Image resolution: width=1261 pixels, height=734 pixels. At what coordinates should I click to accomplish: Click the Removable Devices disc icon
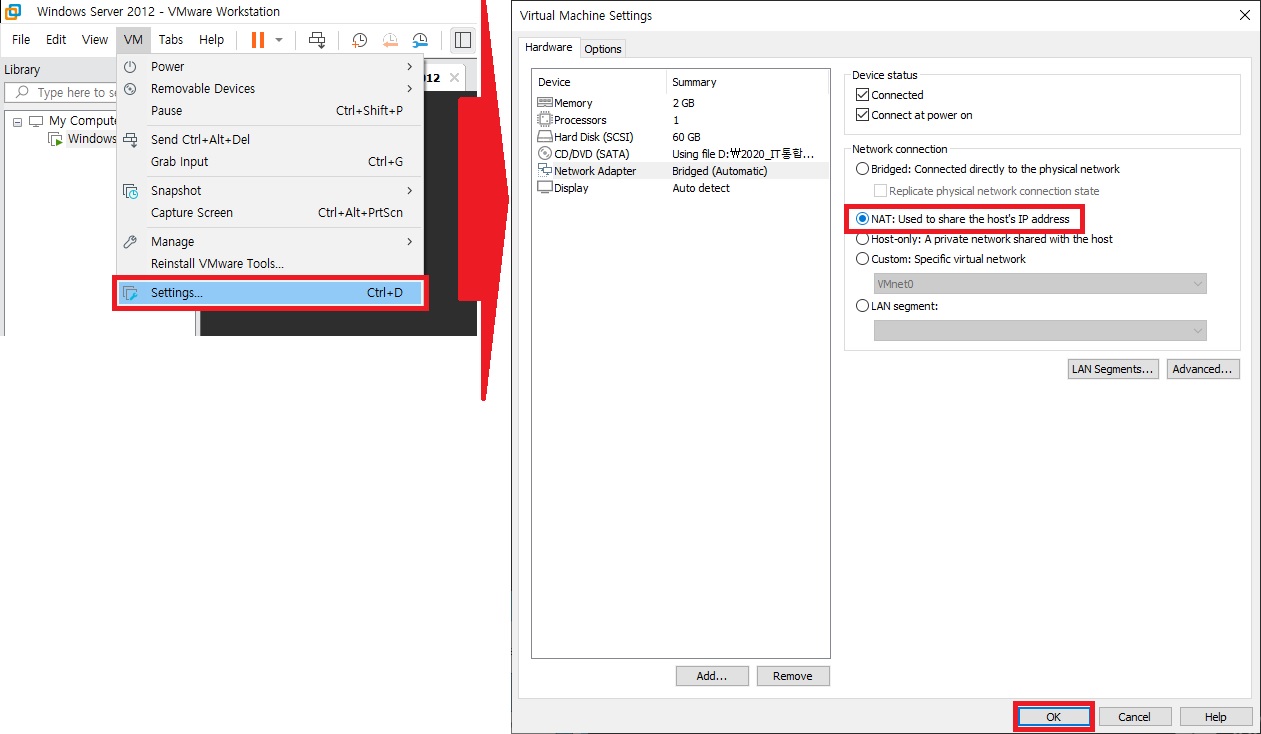pos(130,89)
